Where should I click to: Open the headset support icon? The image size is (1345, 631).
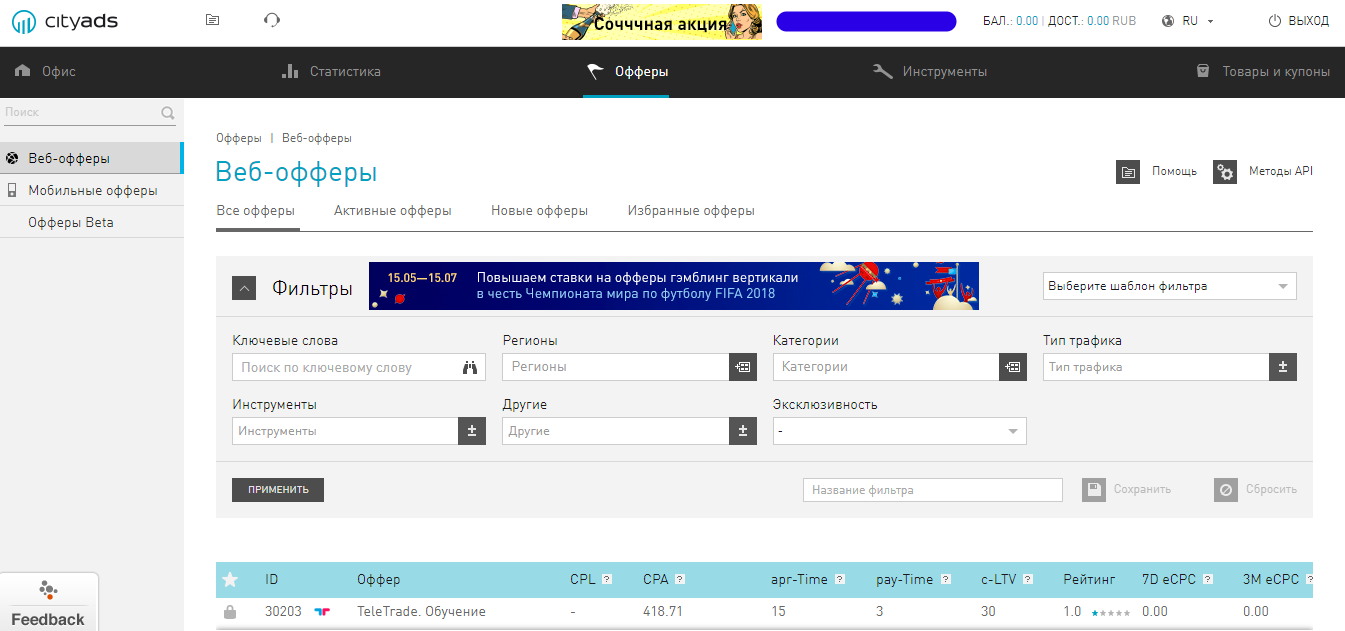tap(272, 20)
